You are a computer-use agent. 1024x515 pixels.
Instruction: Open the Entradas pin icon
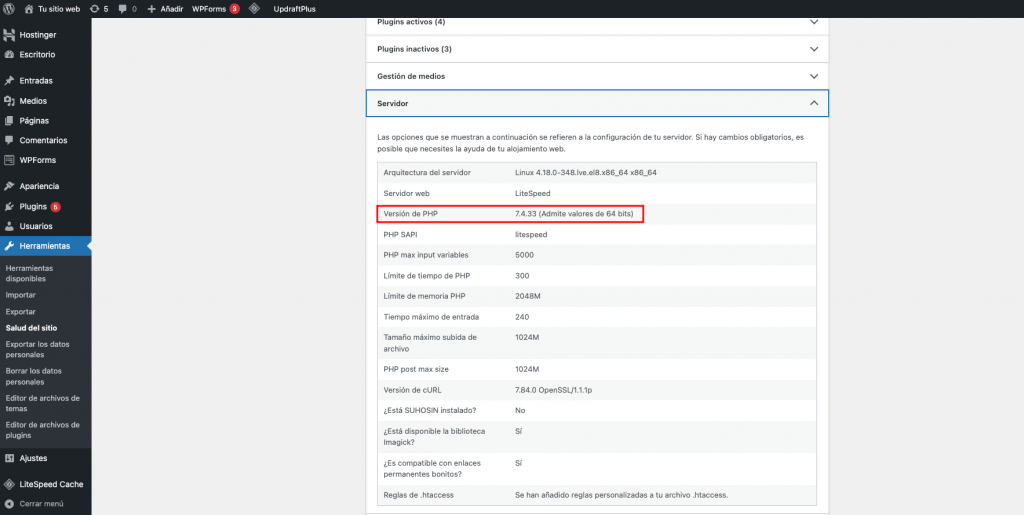(9, 80)
